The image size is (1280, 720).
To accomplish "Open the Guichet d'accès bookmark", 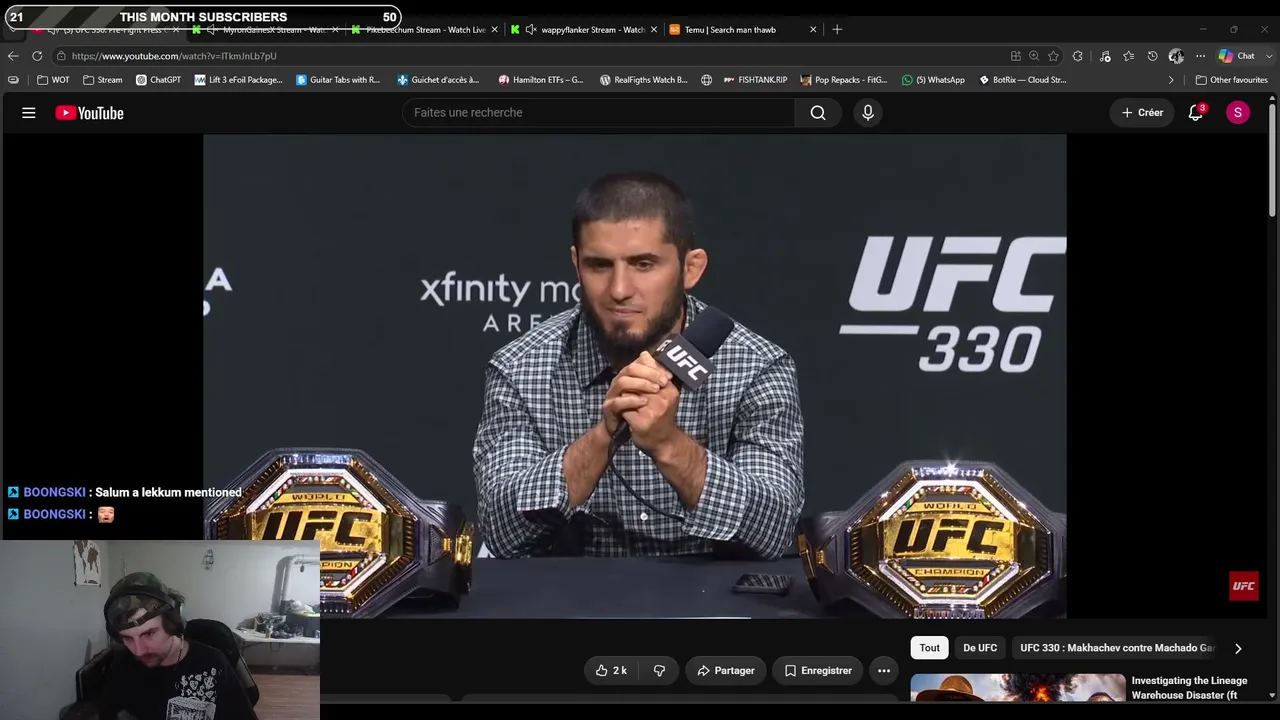I will tap(438, 80).
